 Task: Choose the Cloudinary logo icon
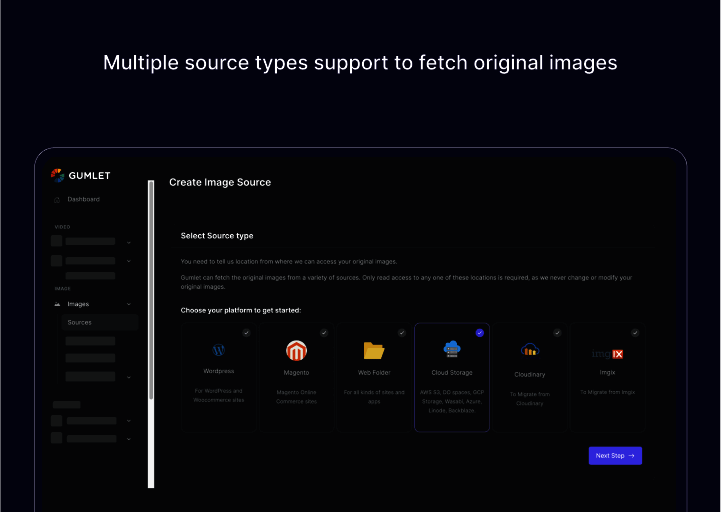pos(530,350)
